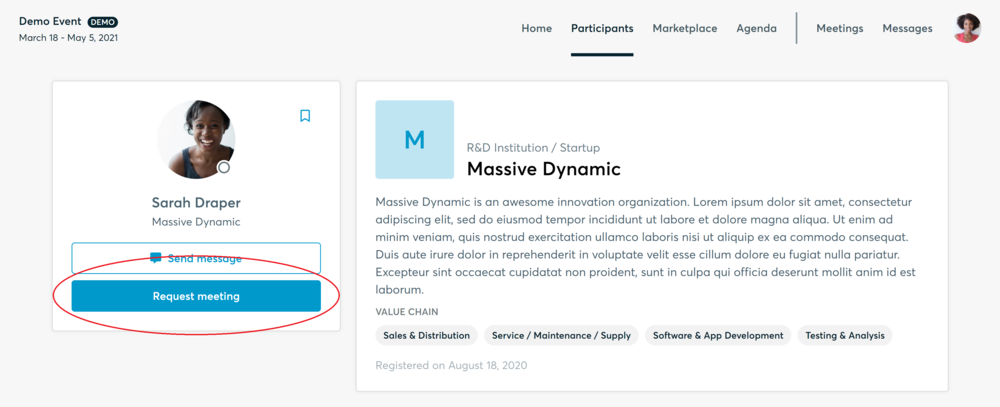Open the user avatar menu in top right

[967, 28]
